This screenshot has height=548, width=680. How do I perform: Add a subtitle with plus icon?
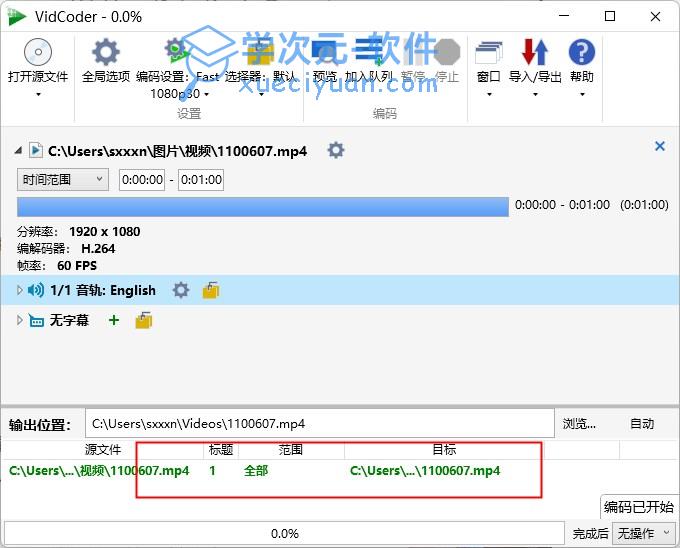point(114,320)
